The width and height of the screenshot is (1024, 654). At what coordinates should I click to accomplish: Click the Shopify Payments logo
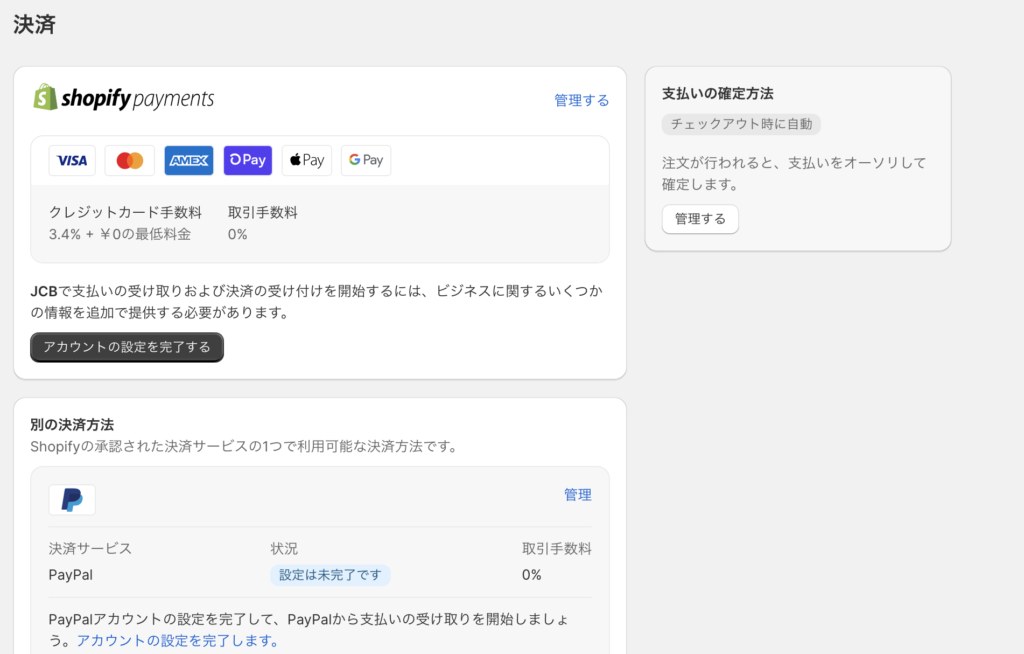[x=123, y=98]
